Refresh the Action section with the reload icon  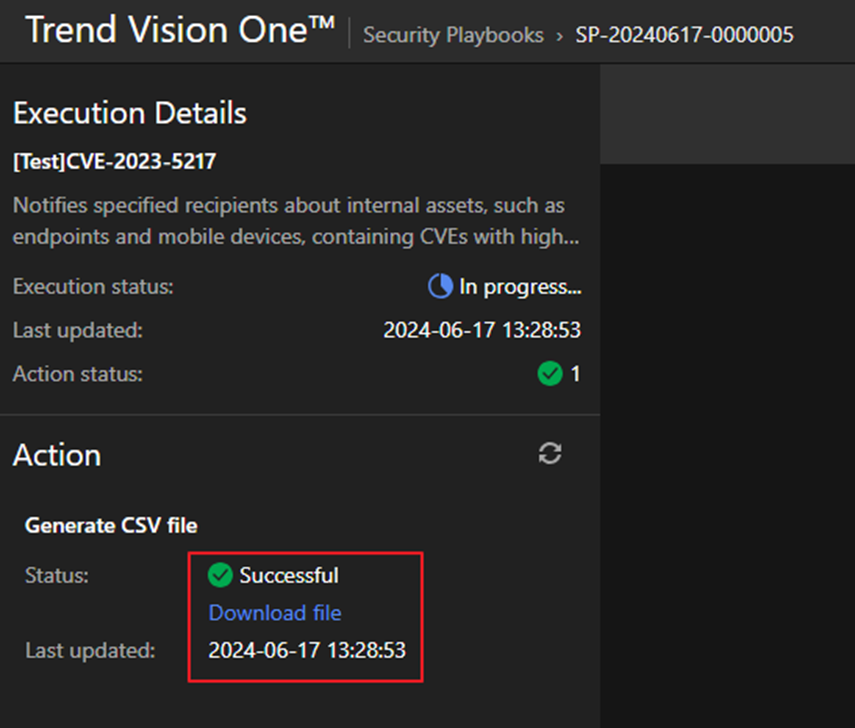coord(549,454)
